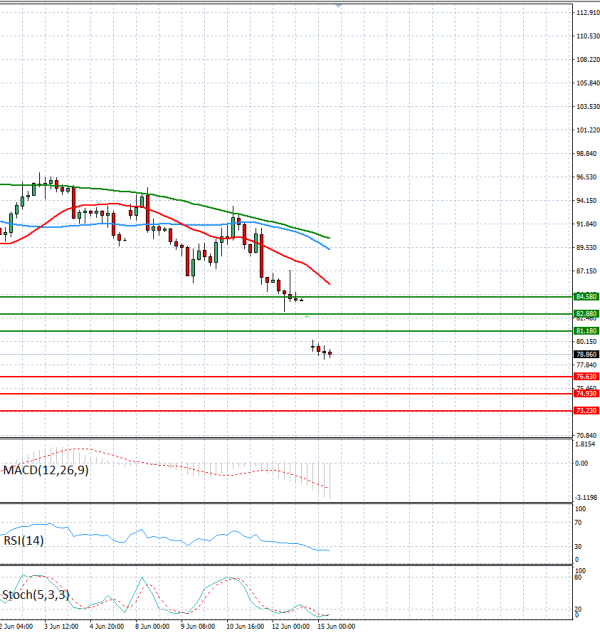
Task: Click the 15 Jun 00:00 time label
Action: (x=336, y=627)
